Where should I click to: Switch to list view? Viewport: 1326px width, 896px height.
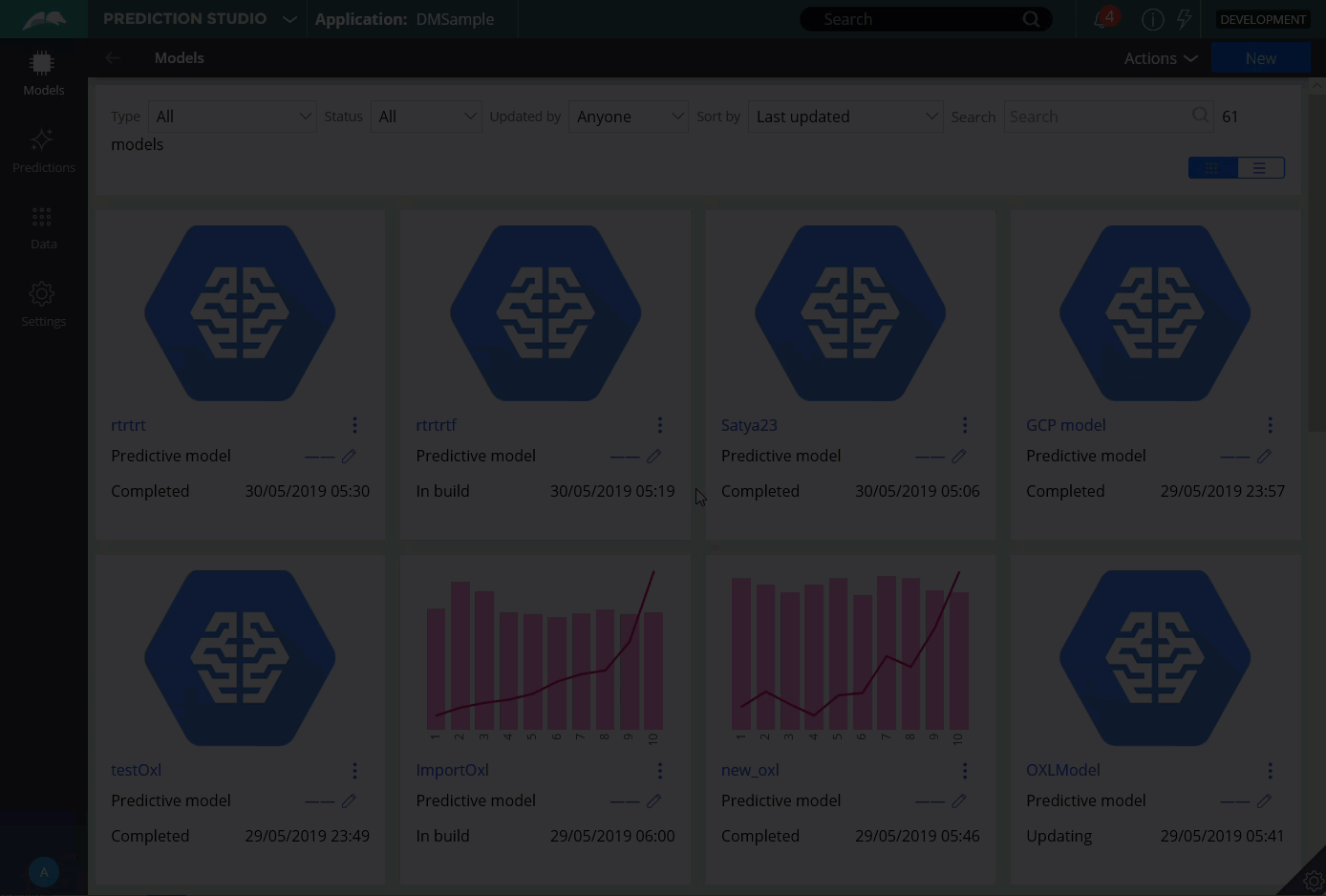click(1260, 168)
